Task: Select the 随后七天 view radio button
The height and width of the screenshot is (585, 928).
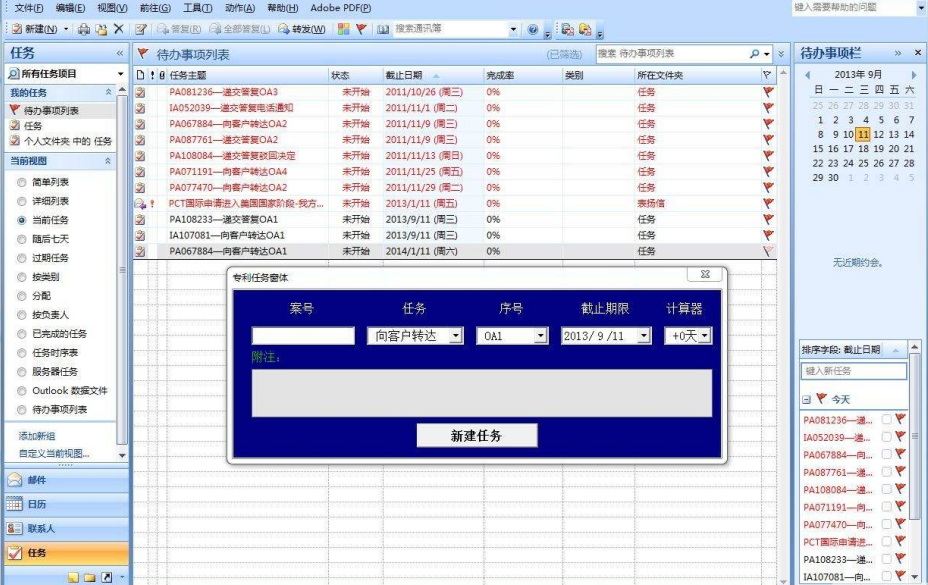Action: click(x=22, y=239)
